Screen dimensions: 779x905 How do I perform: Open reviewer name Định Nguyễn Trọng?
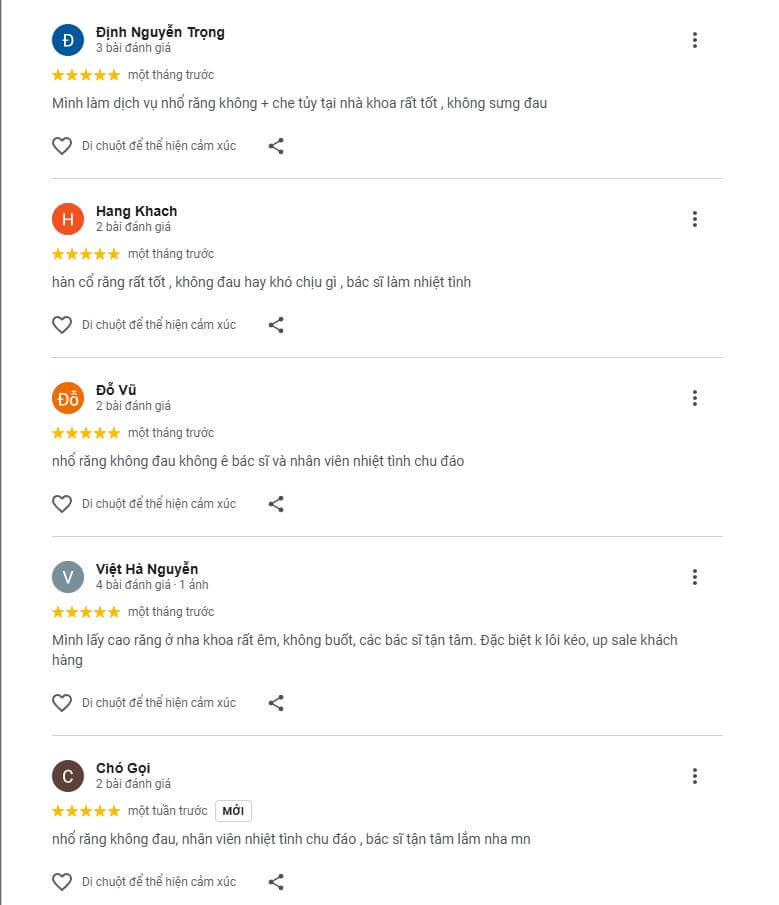[160, 32]
